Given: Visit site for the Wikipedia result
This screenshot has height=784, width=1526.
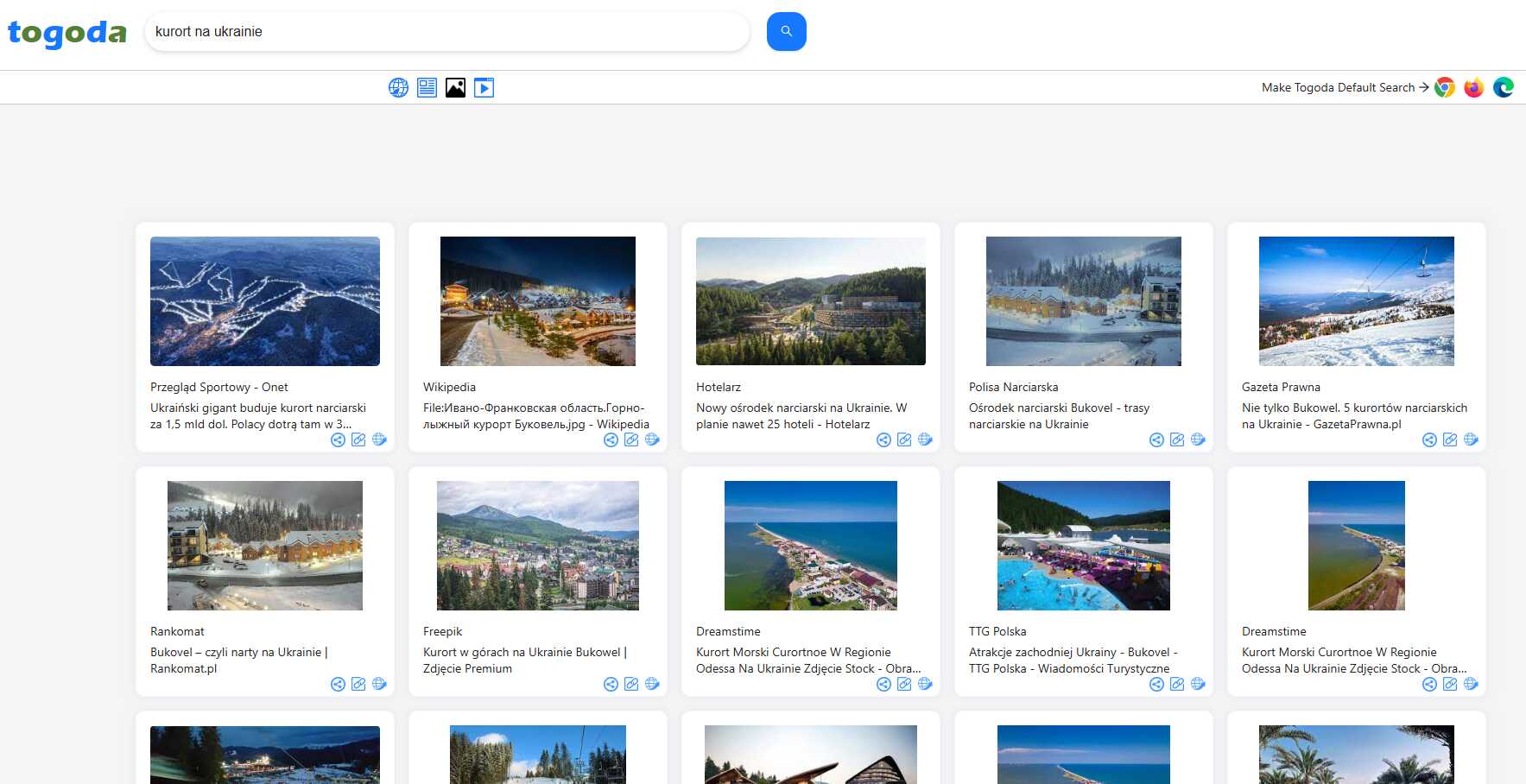Looking at the screenshot, I should pyautogui.click(x=652, y=439).
